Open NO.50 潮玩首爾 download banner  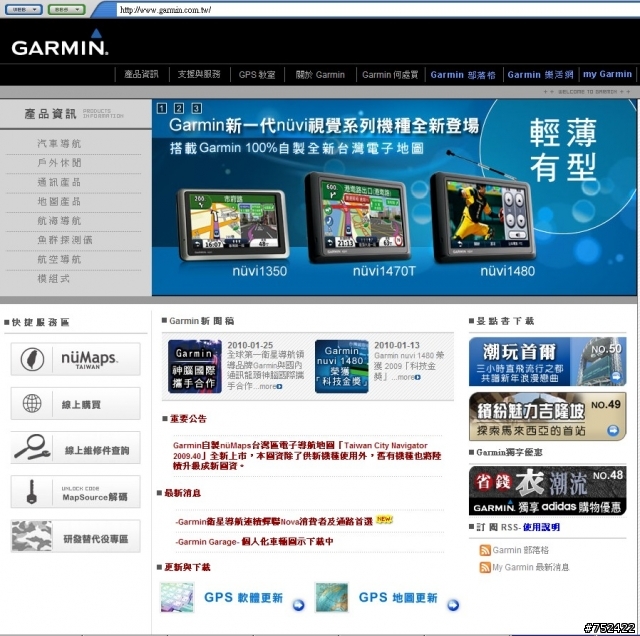(547, 362)
